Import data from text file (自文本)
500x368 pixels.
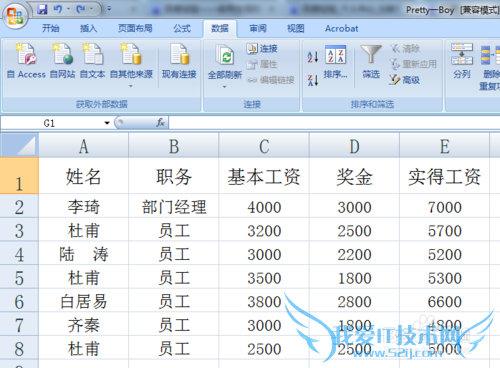(92, 61)
